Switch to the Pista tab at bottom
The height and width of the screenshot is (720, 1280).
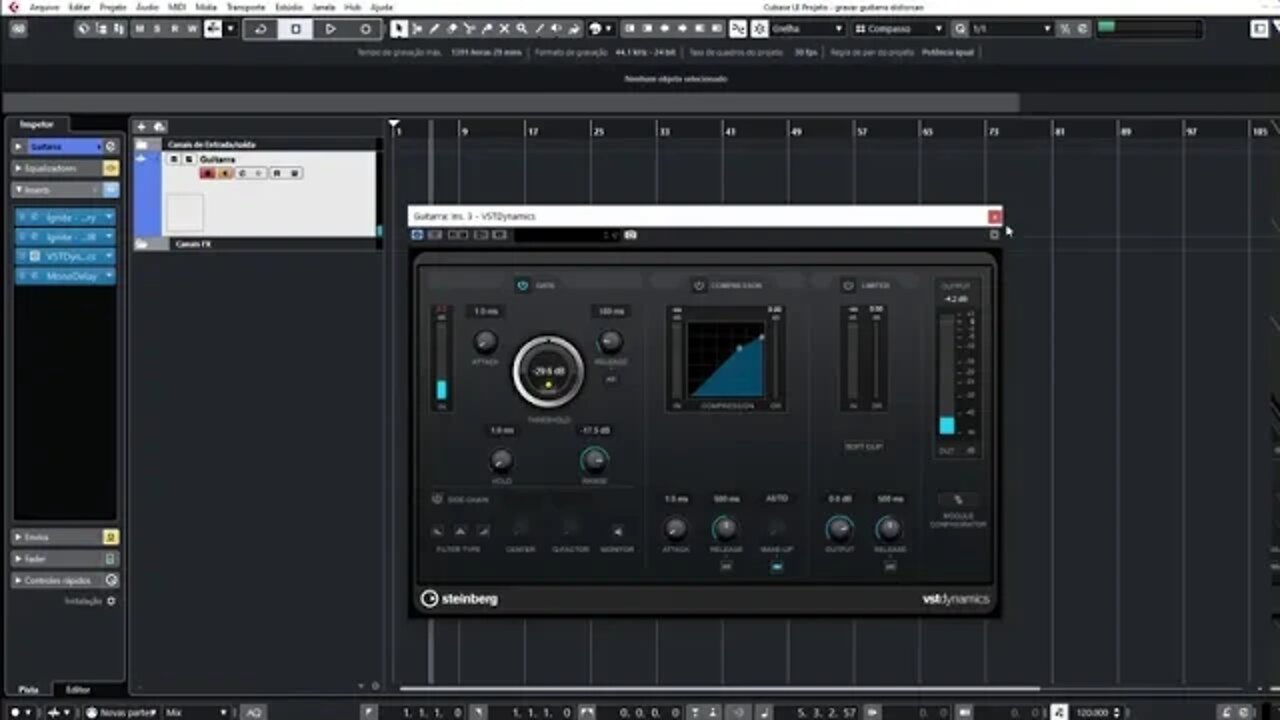click(29, 689)
